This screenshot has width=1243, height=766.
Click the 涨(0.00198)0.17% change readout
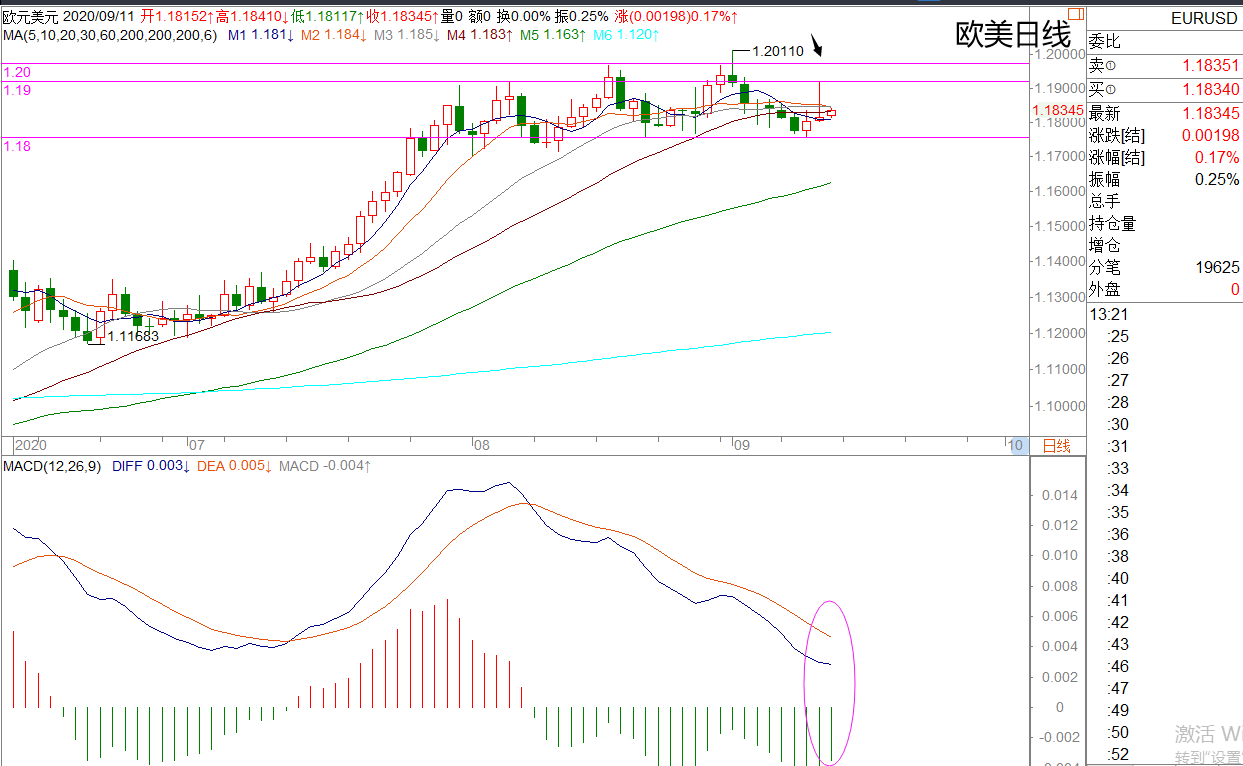tap(677, 17)
